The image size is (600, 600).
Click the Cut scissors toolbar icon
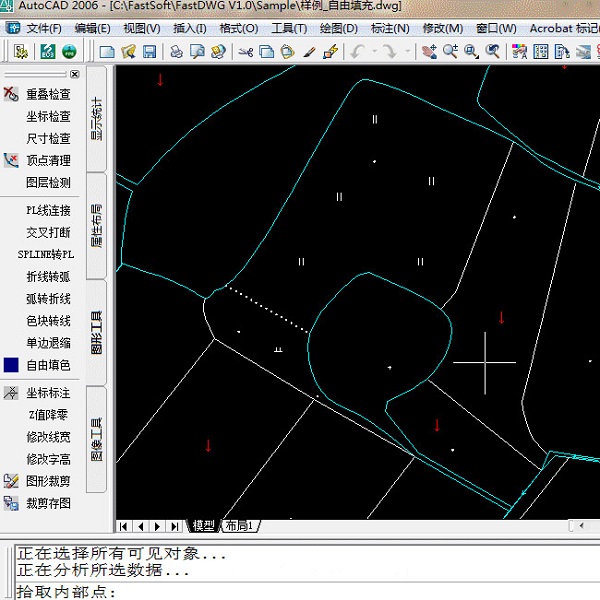pos(245,51)
